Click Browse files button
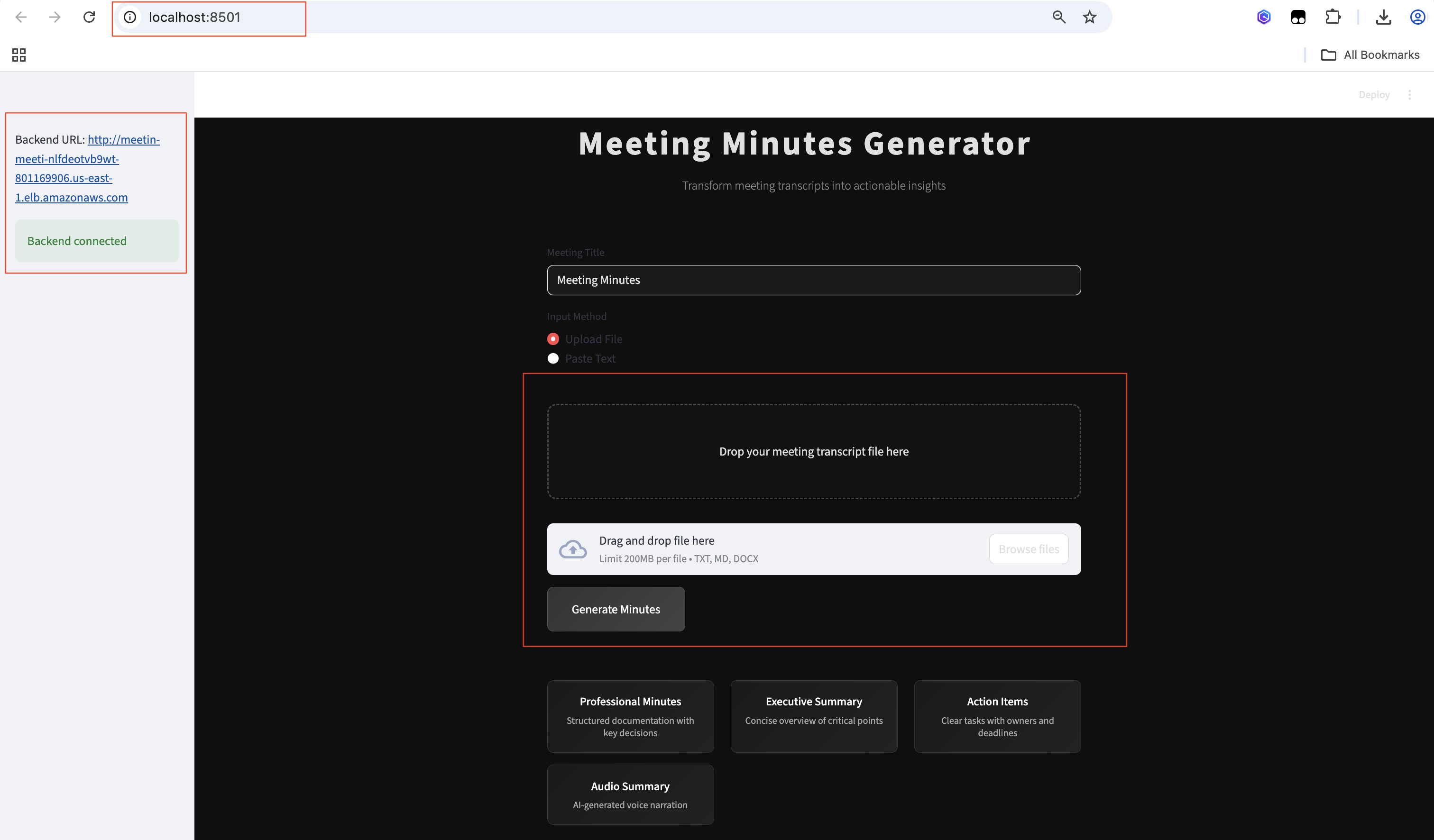The image size is (1434, 840). coord(1028,549)
